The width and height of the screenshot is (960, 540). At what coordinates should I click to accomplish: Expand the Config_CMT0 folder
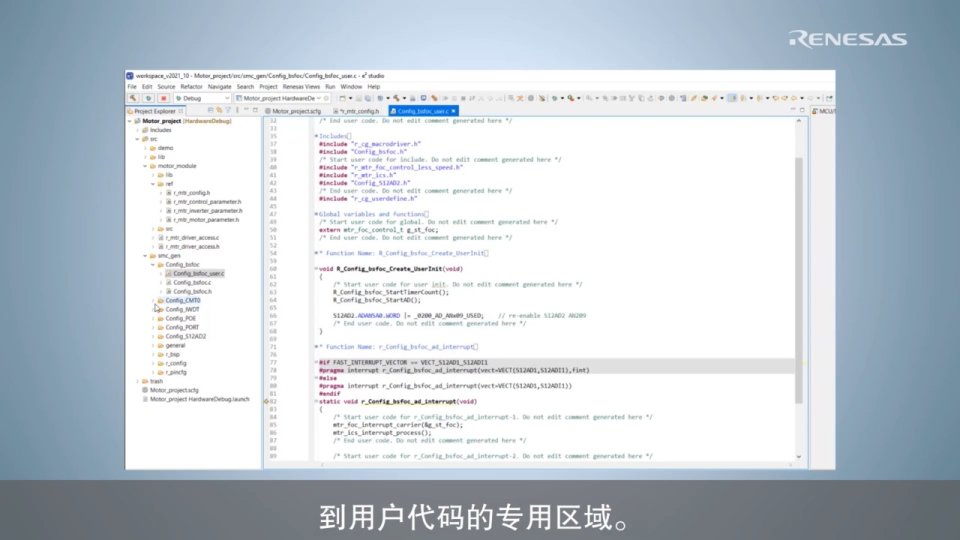(x=153, y=301)
